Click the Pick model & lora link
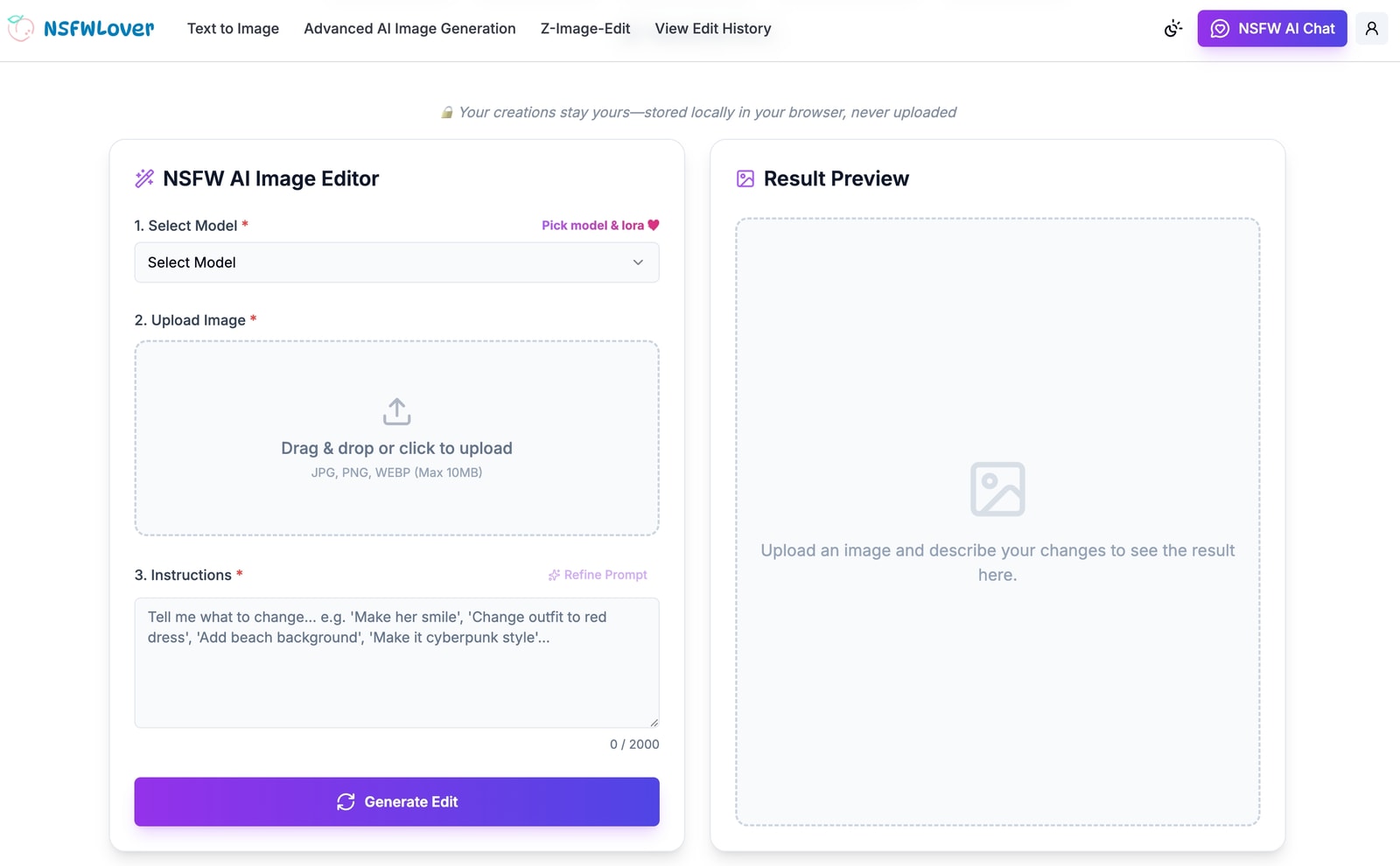This screenshot has width=1400, height=866. point(592,225)
